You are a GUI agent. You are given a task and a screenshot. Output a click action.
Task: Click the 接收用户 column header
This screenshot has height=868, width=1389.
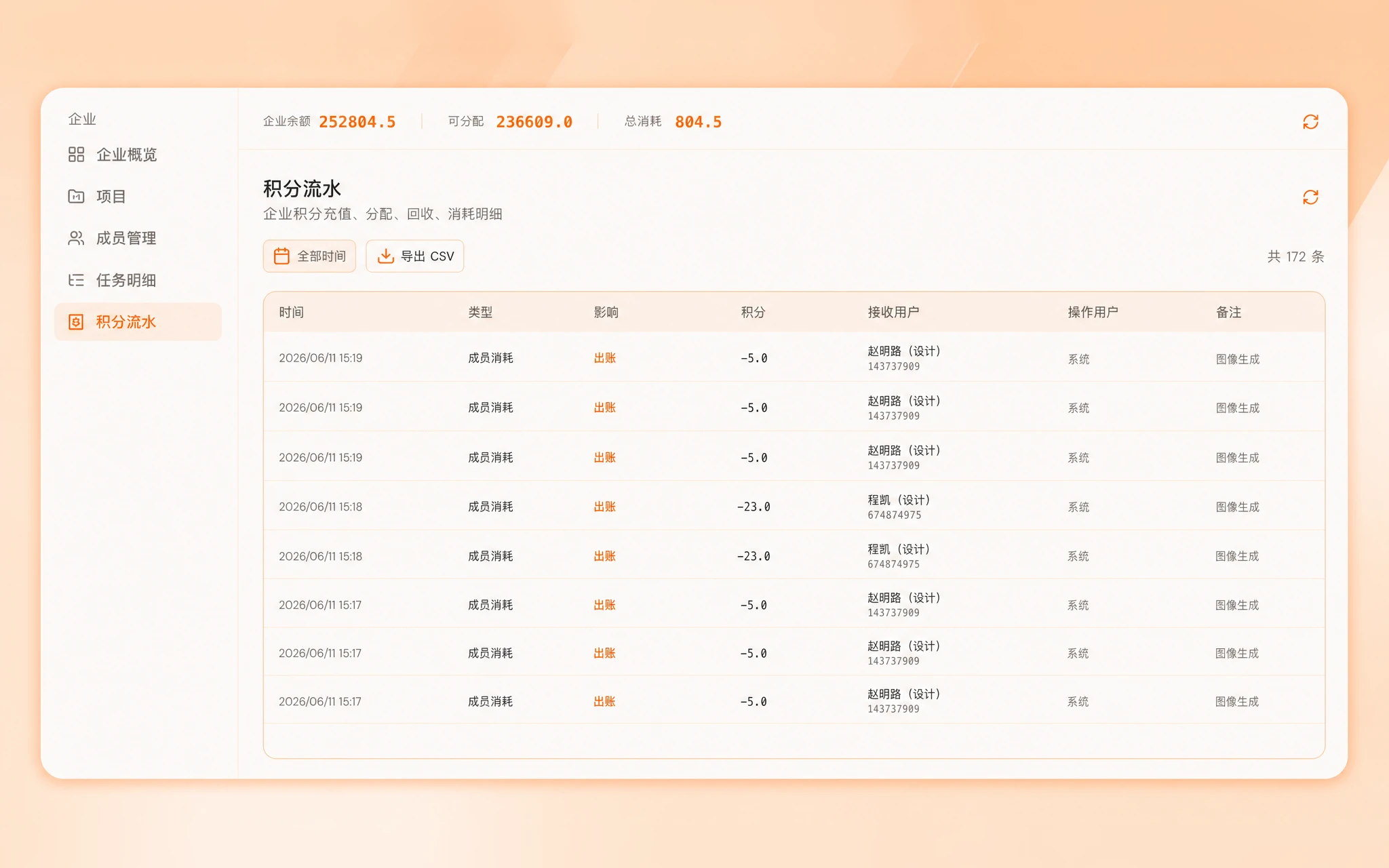[x=893, y=312]
